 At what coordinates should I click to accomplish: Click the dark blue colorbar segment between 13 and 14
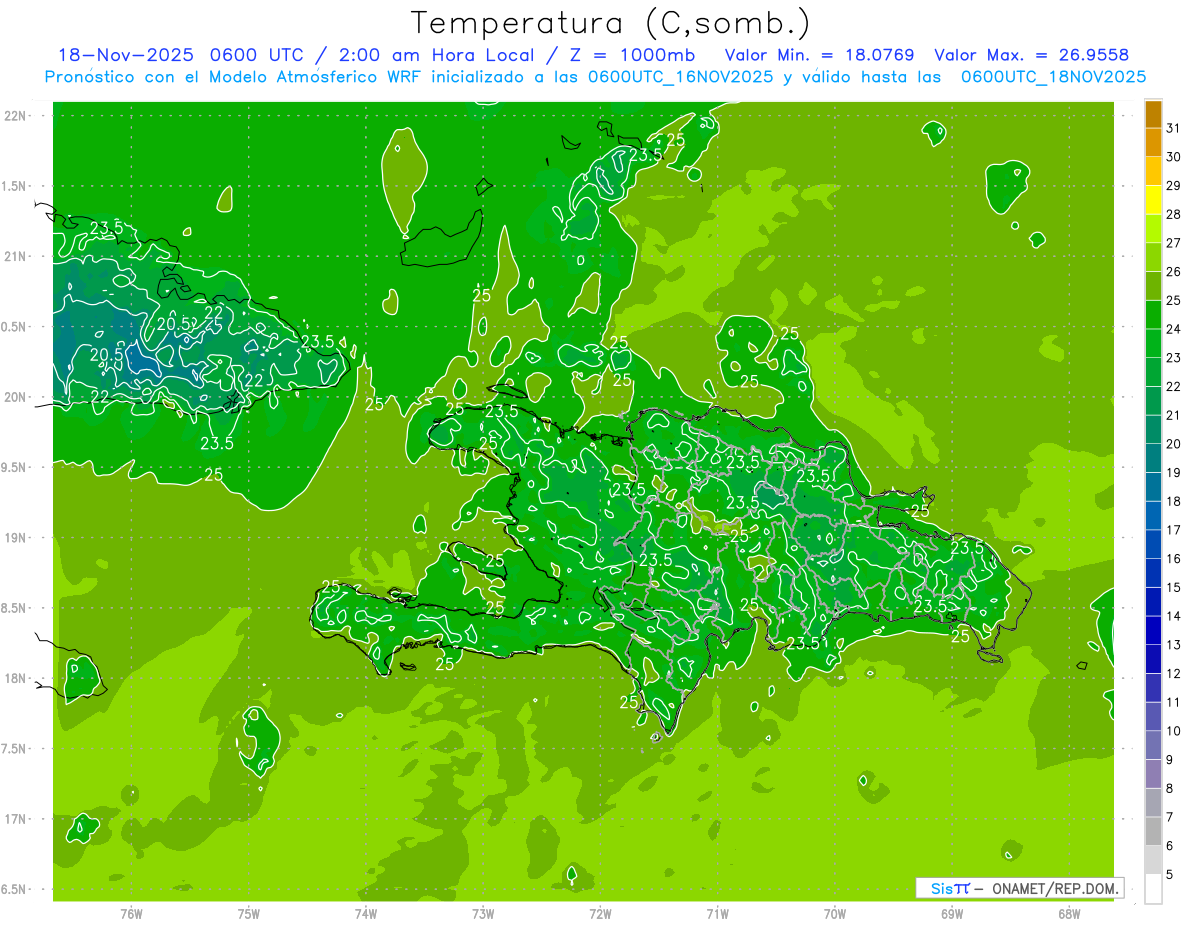coord(1153,631)
